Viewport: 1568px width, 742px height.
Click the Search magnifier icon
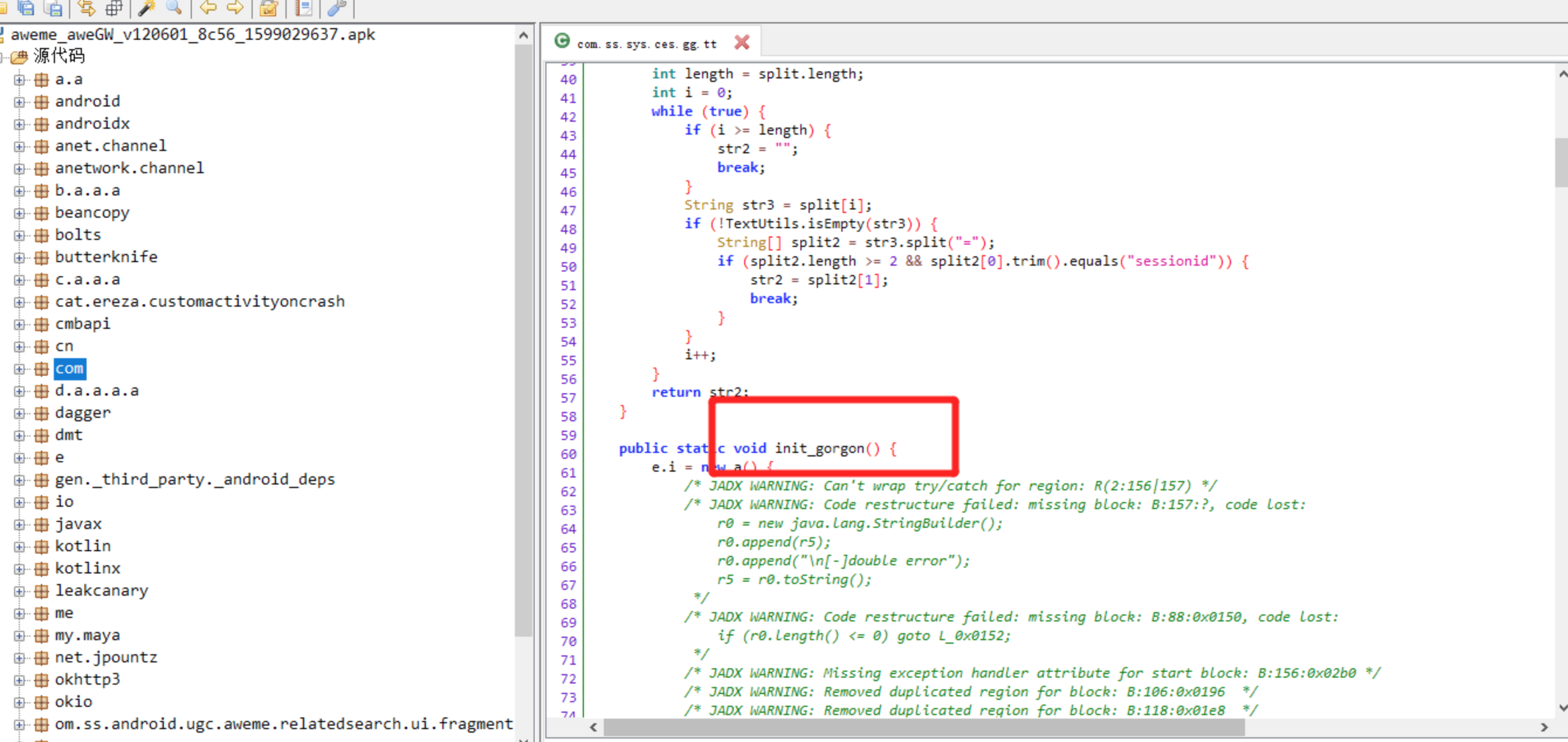[x=174, y=7]
